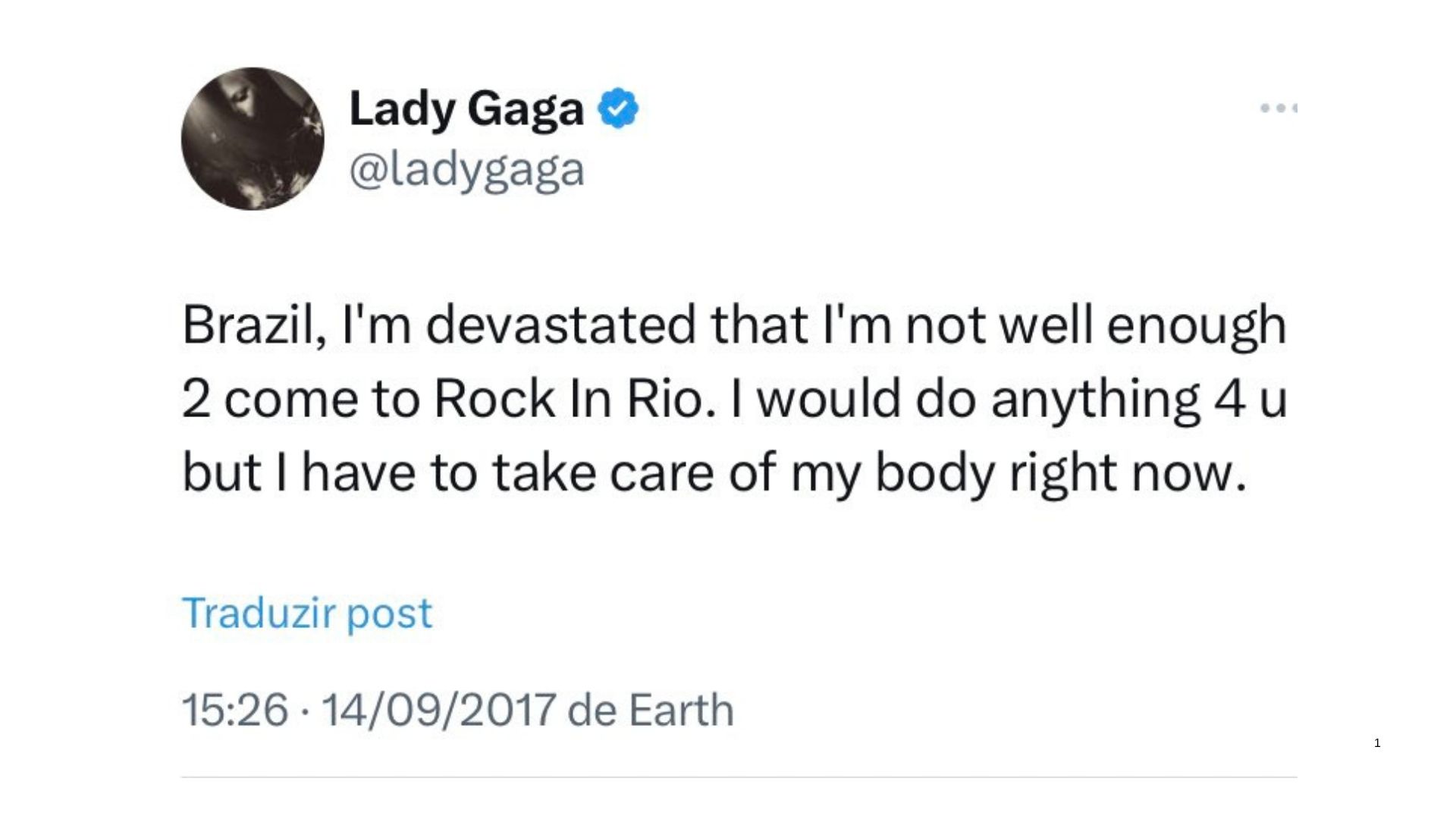Open Lady Gaga's profile picture

253,139
